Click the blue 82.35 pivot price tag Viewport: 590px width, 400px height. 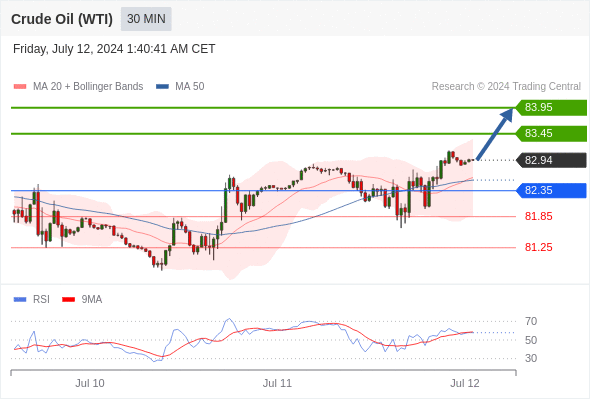(551, 190)
